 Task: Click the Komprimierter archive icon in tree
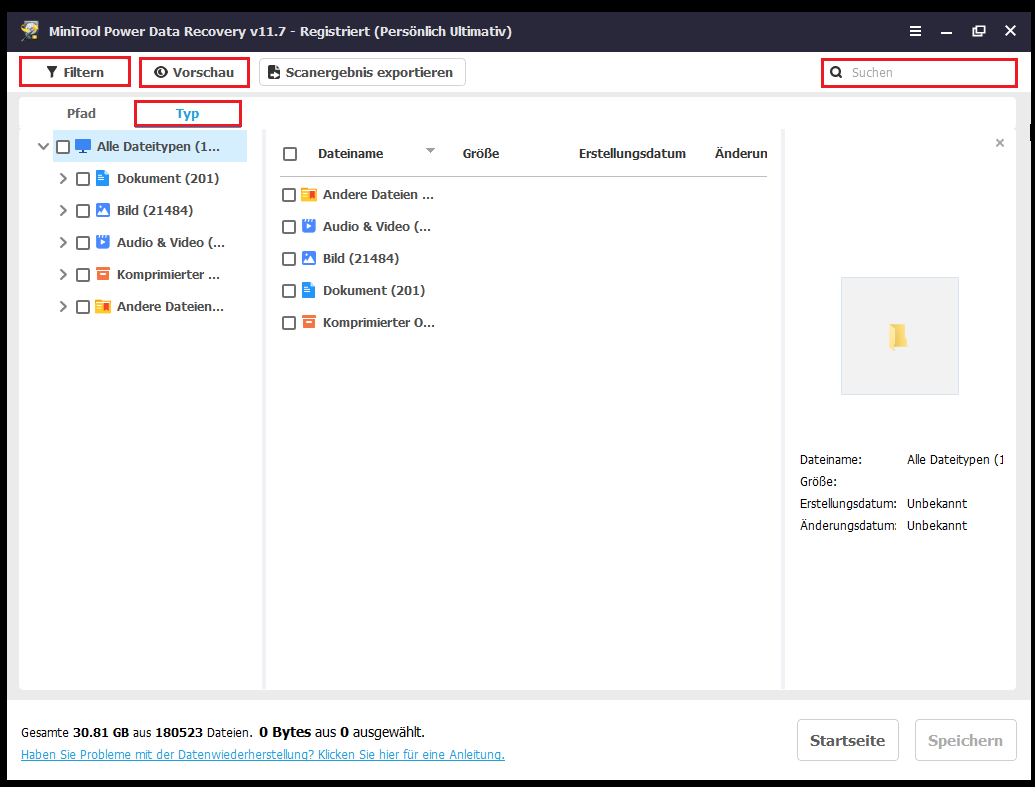click(x=102, y=273)
